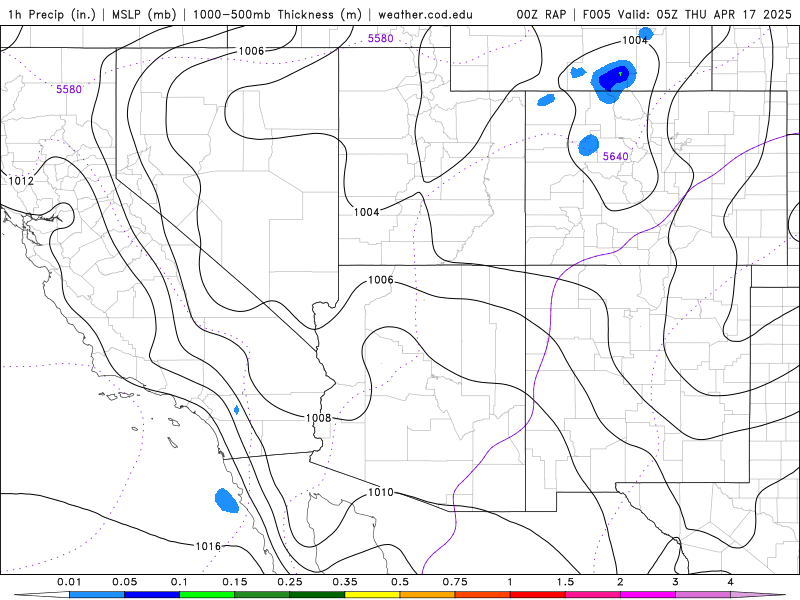This screenshot has height=600, width=800.
Task: Click the 5580 thickness label at upper left
Action: 69,89
